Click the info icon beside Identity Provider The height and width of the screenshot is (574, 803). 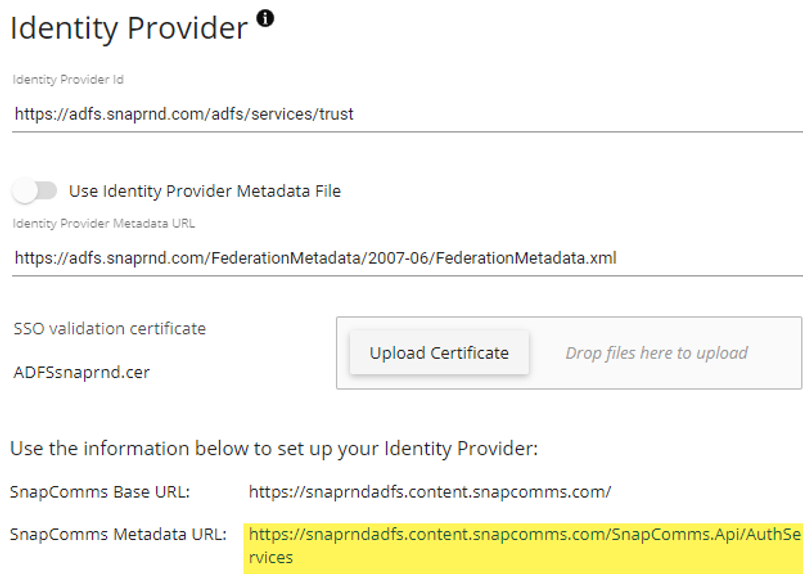click(x=265, y=18)
